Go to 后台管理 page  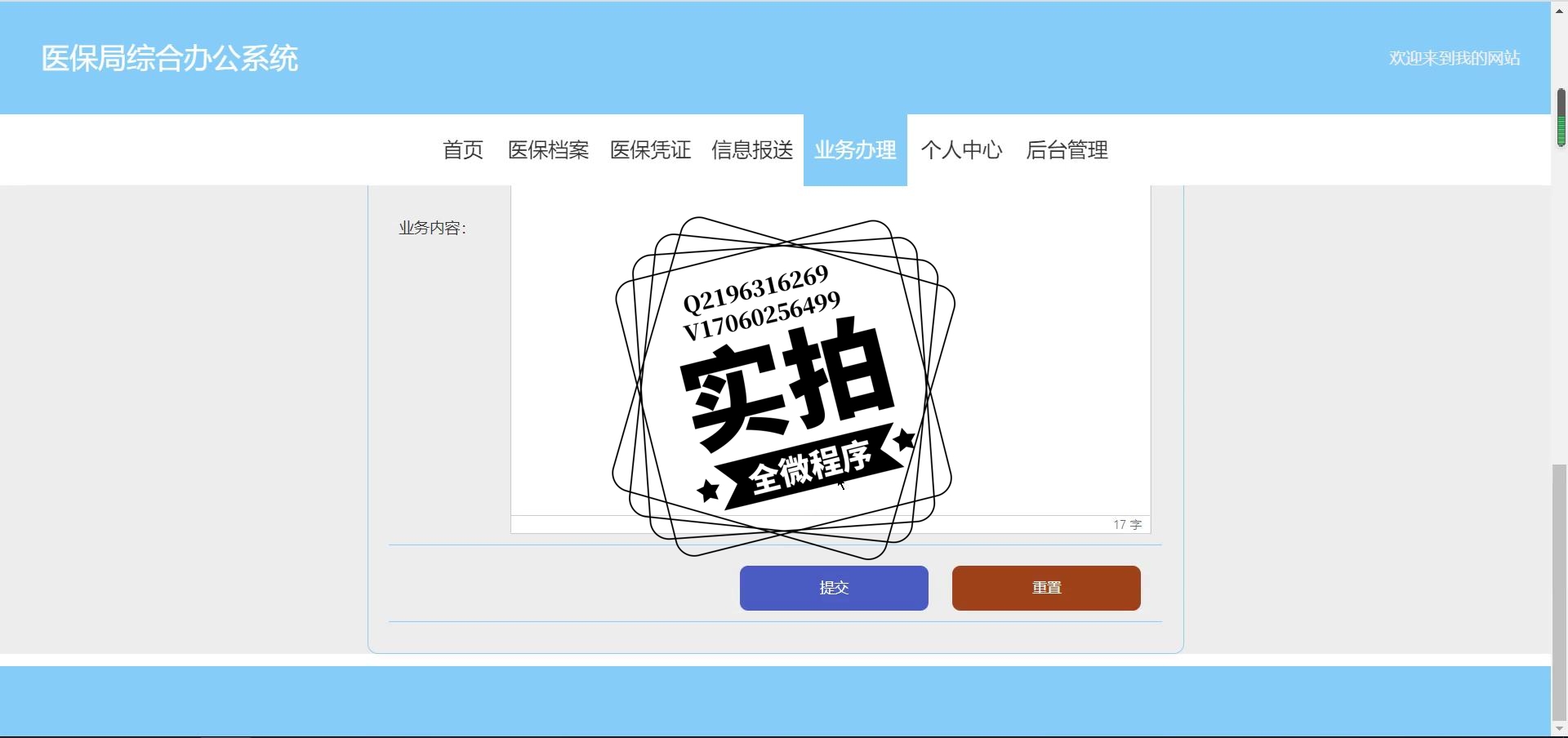[x=1067, y=150]
